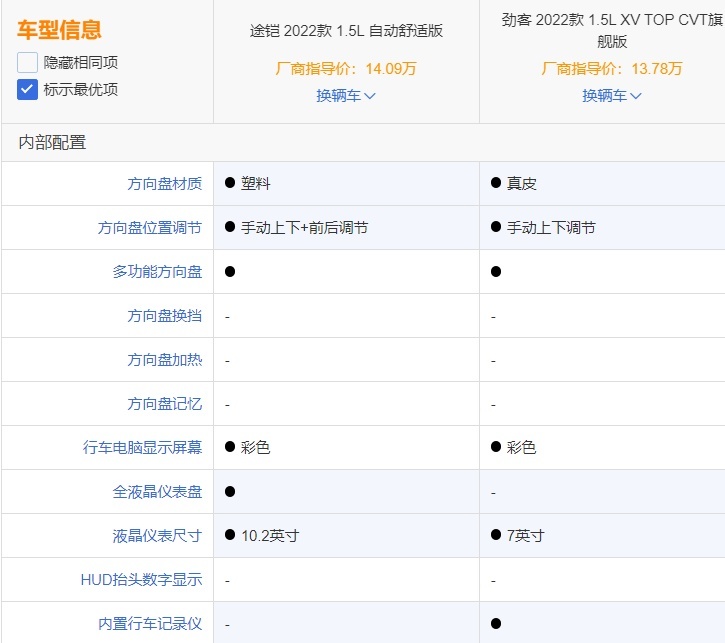
Task: Click the 厂商指导价 14.09万 price
Action: click(x=346, y=69)
